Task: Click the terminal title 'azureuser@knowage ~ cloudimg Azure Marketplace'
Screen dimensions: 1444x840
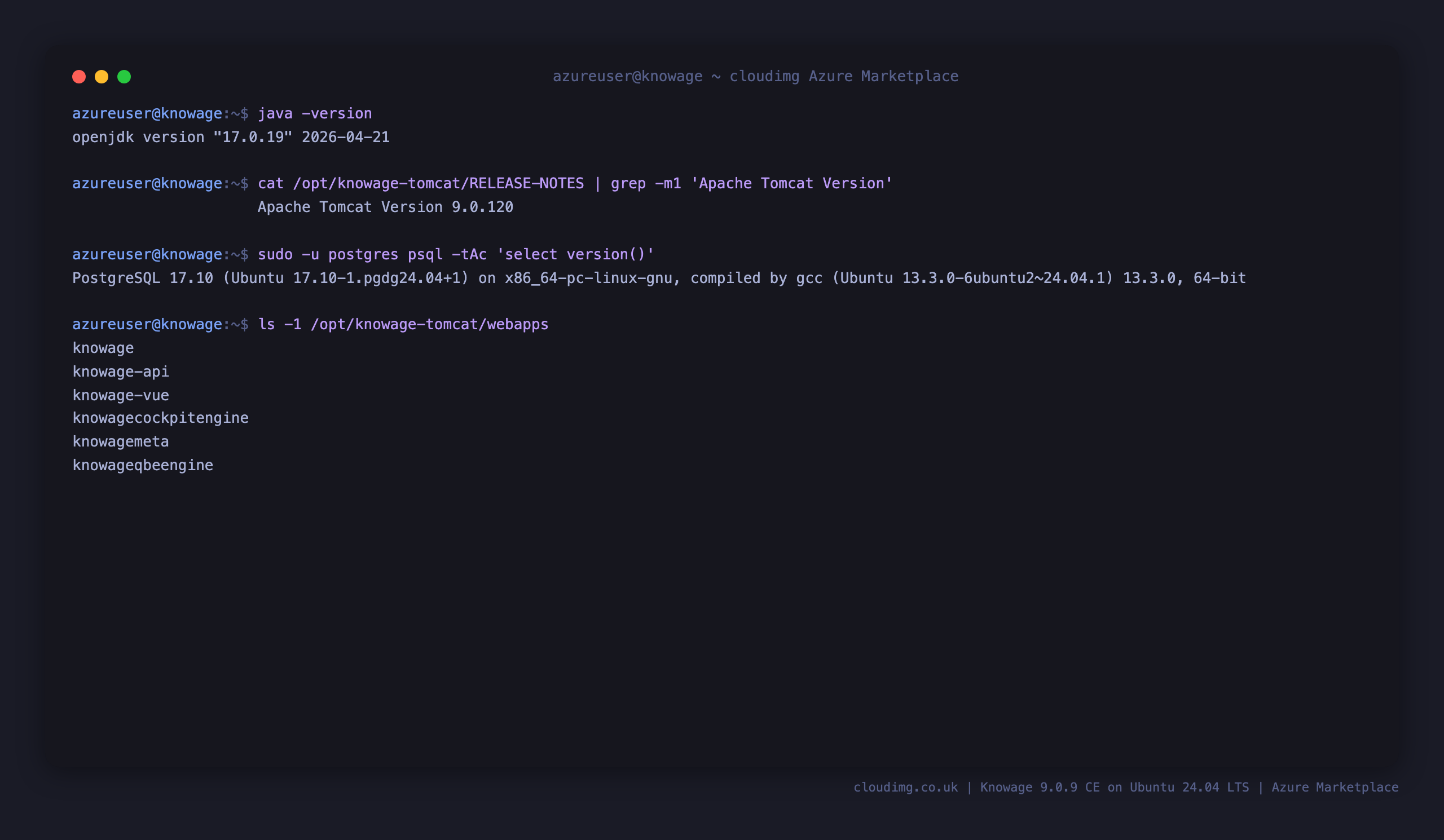Action: point(755,76)
